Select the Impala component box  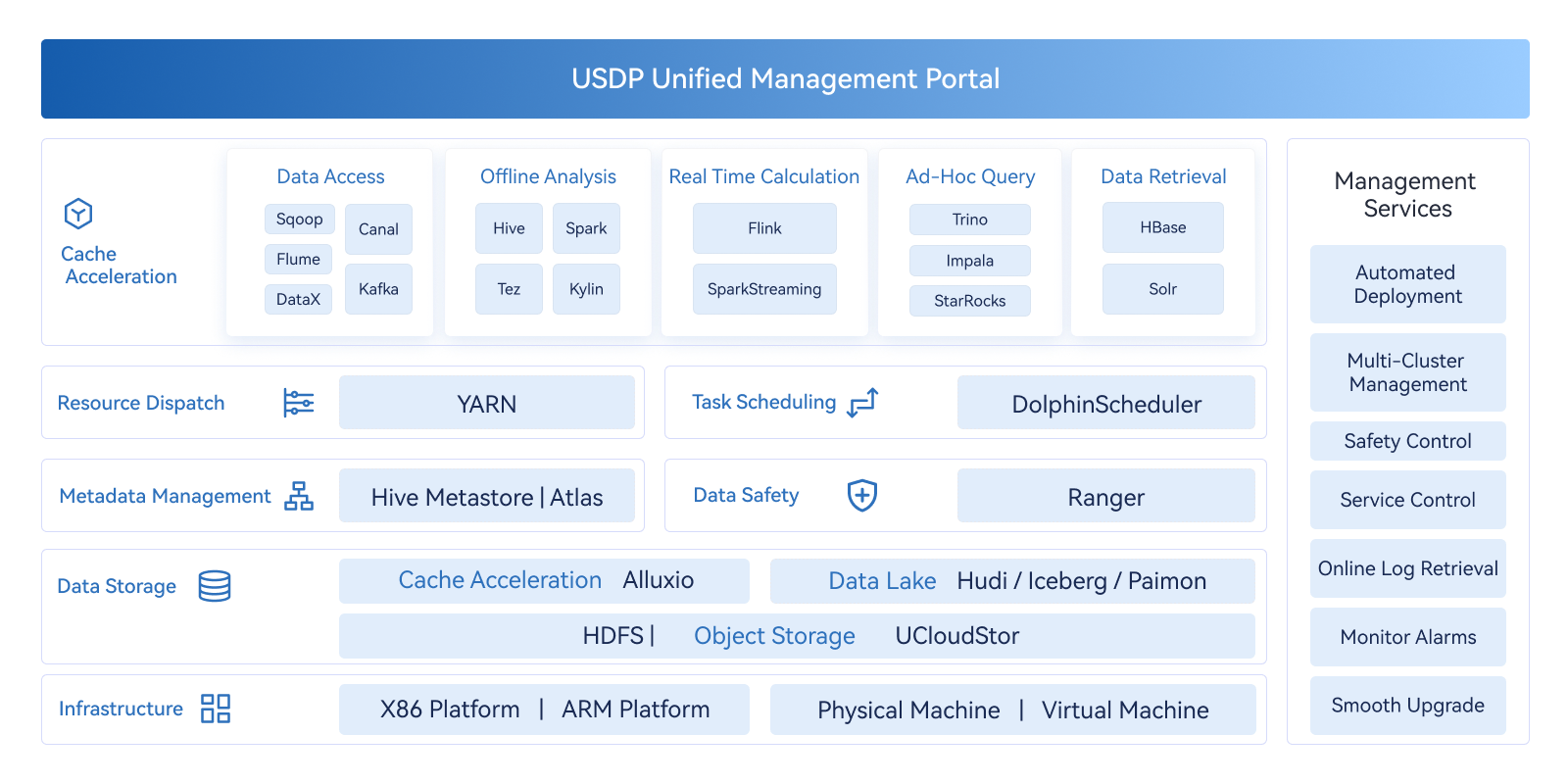pyautogui.click(x=970, y=261)
